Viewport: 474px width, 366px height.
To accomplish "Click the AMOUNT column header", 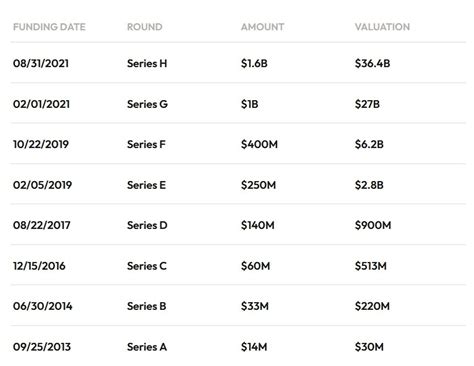I will coord(263,27).
